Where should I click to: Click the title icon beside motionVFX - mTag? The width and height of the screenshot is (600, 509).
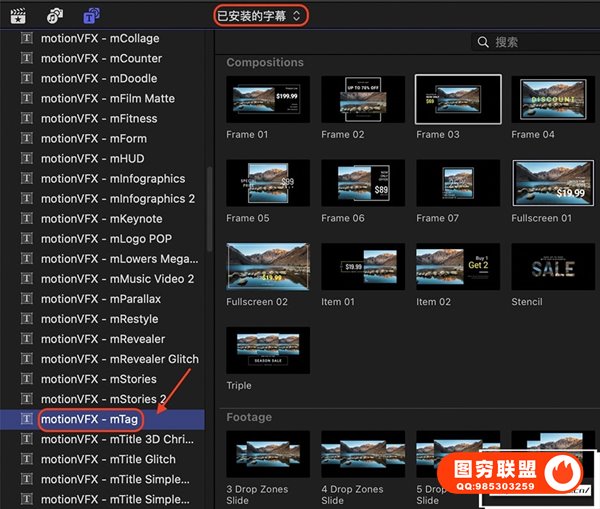click(x=26, y=419)
